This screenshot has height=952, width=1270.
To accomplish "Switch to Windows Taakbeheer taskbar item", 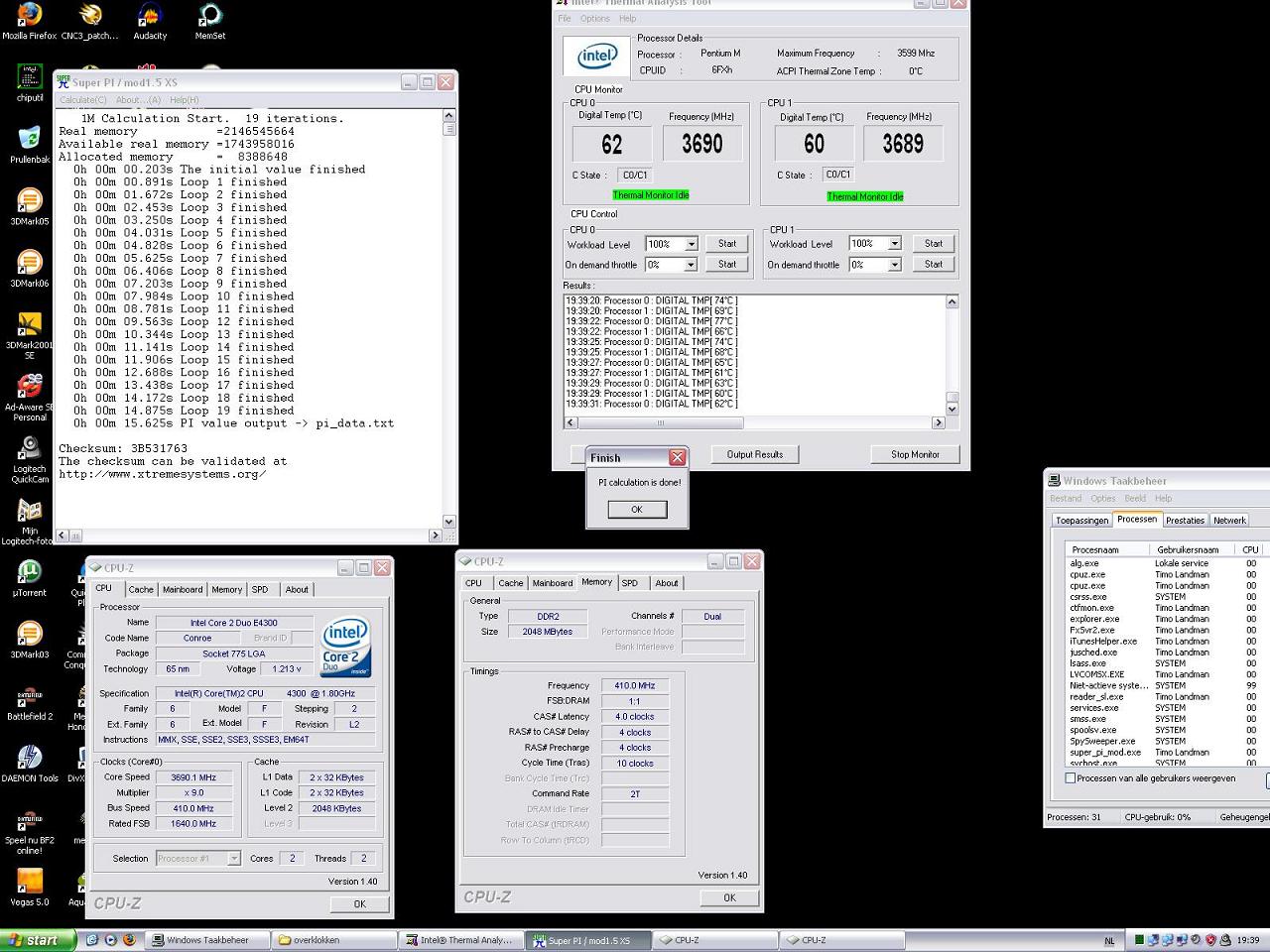I will 207,940.
